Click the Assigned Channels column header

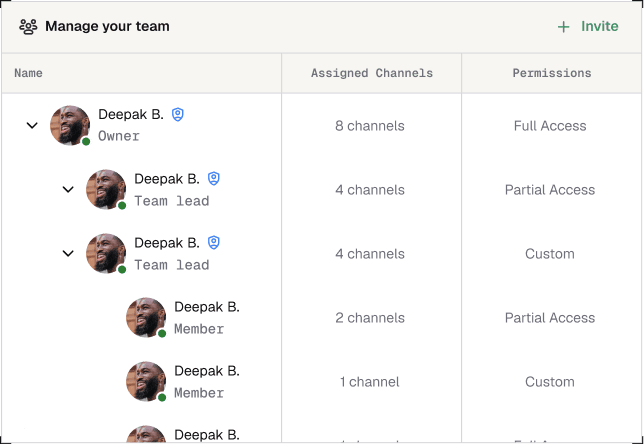point(371,73)
